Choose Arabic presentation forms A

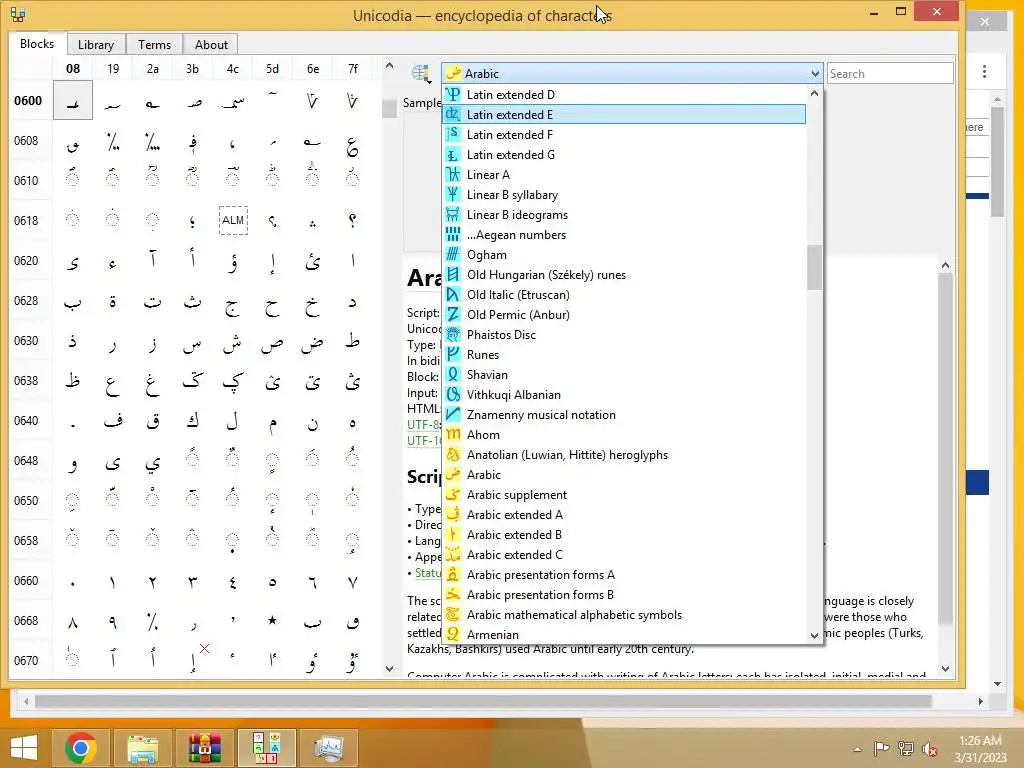click(624, 575)
